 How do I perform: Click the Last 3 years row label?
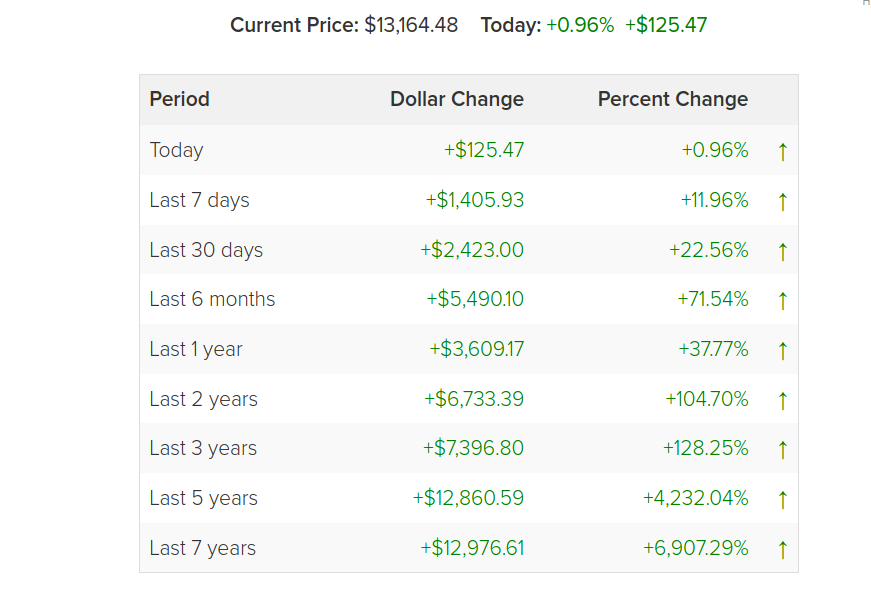(x=203, y=448)
